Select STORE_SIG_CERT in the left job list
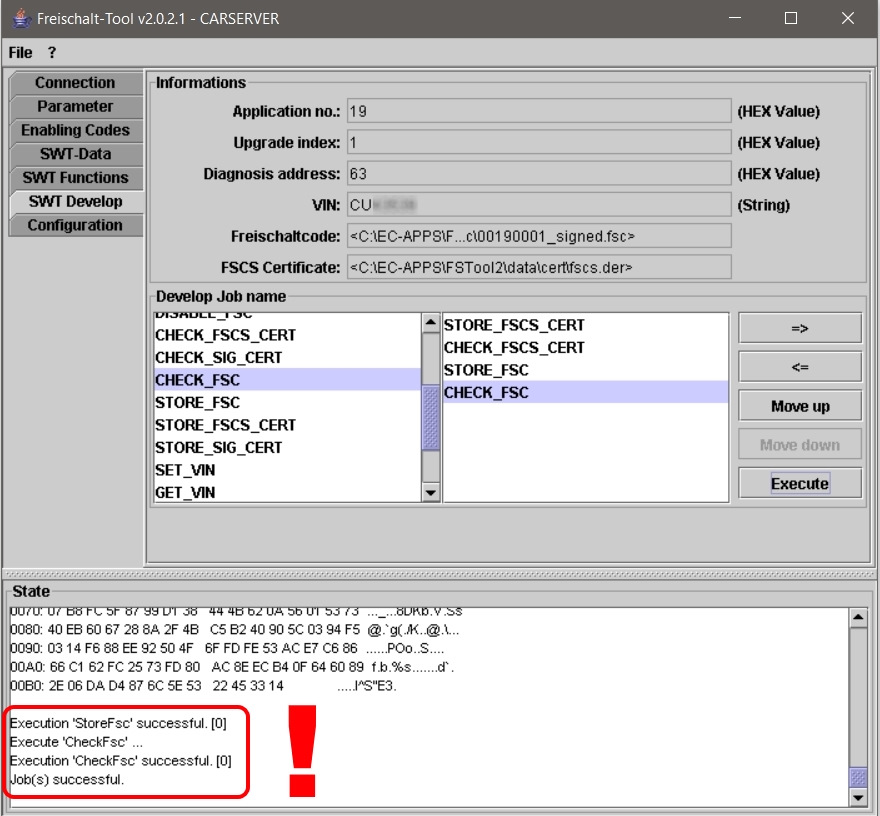Image resolution: width=880 pixels, height=816 pixels. [287, 447]
